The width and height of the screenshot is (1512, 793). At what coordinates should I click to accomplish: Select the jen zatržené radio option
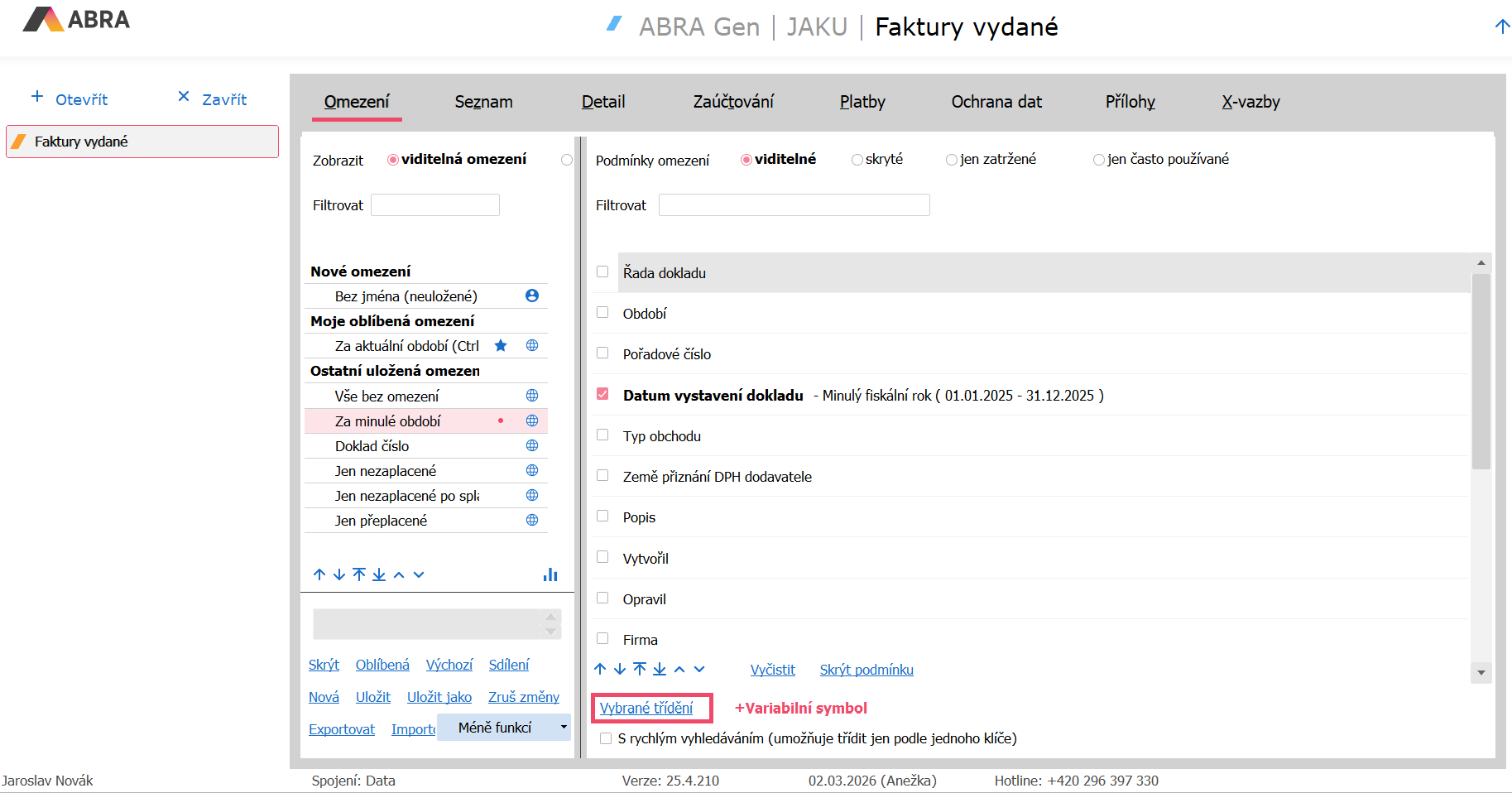pos(952,160)
